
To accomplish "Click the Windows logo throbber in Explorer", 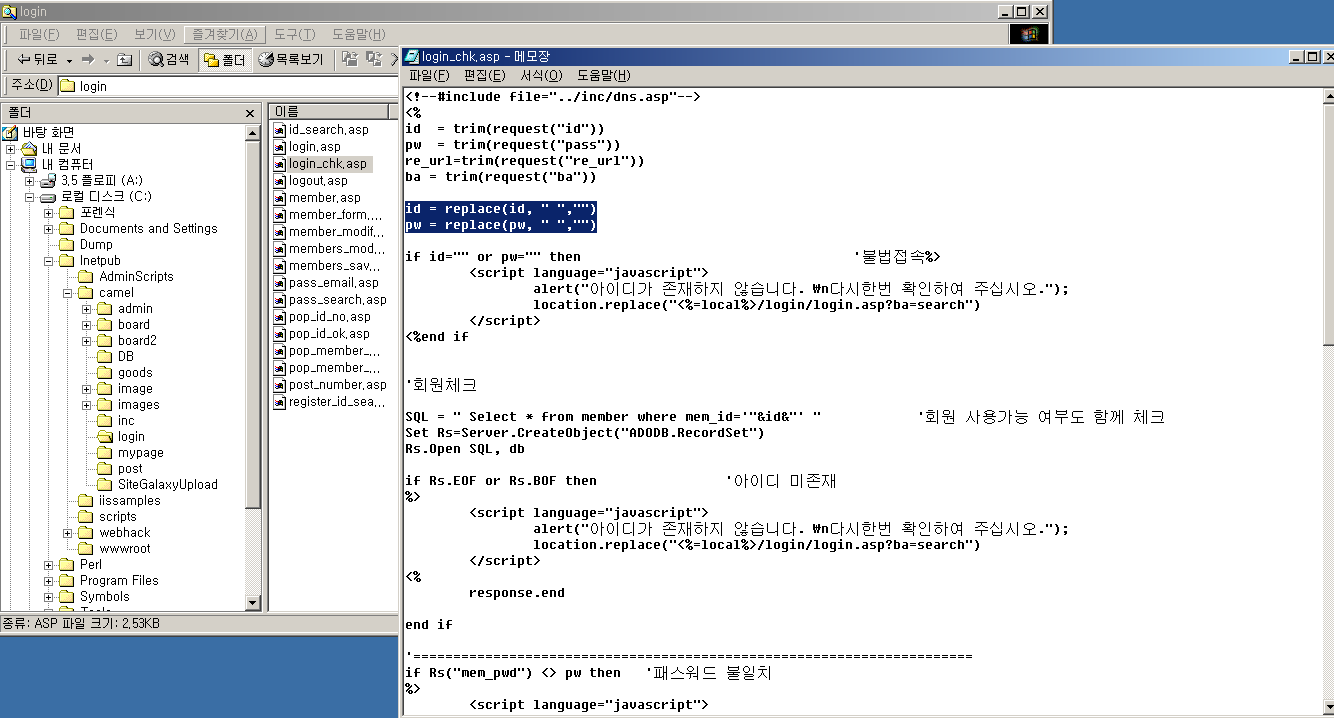I will [1029, 35].
